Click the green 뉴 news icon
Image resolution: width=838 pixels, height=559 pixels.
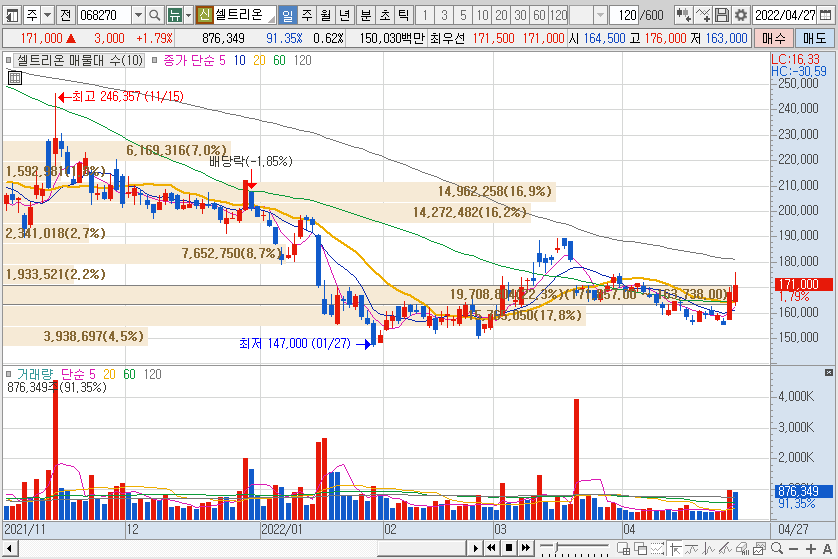[174, 15]
